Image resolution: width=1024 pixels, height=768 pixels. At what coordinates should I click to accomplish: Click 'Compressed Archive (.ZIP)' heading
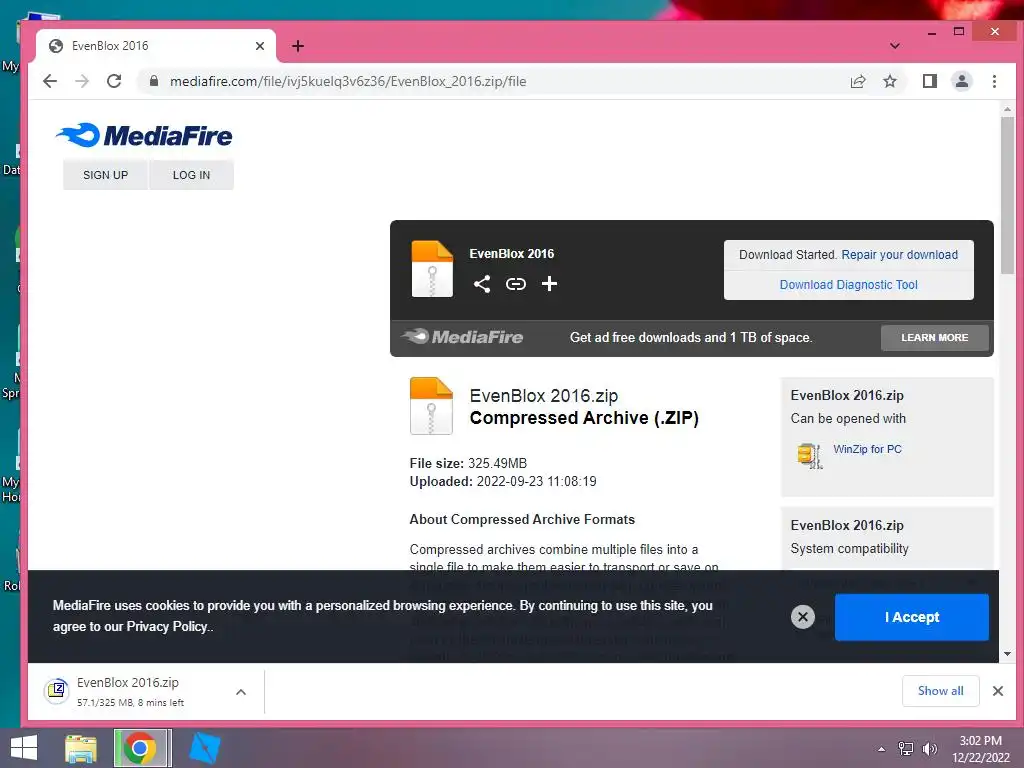[x=584, y=418]
